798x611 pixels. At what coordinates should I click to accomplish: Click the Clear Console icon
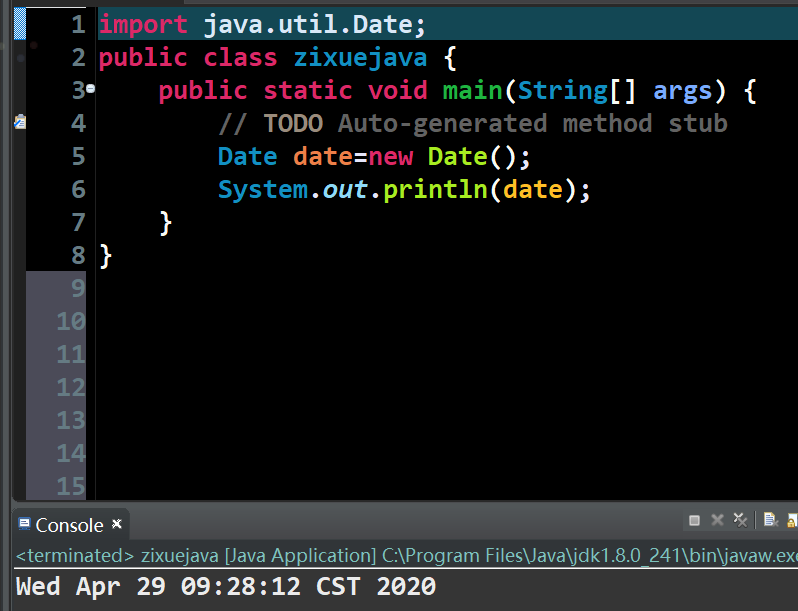[x=771, y=520]
